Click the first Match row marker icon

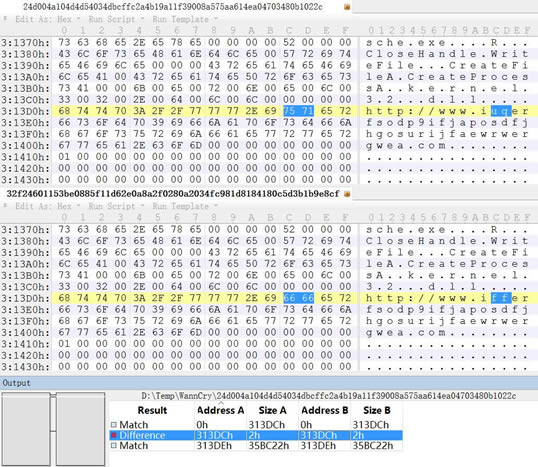pyautogui.click(x=114, y=425)
